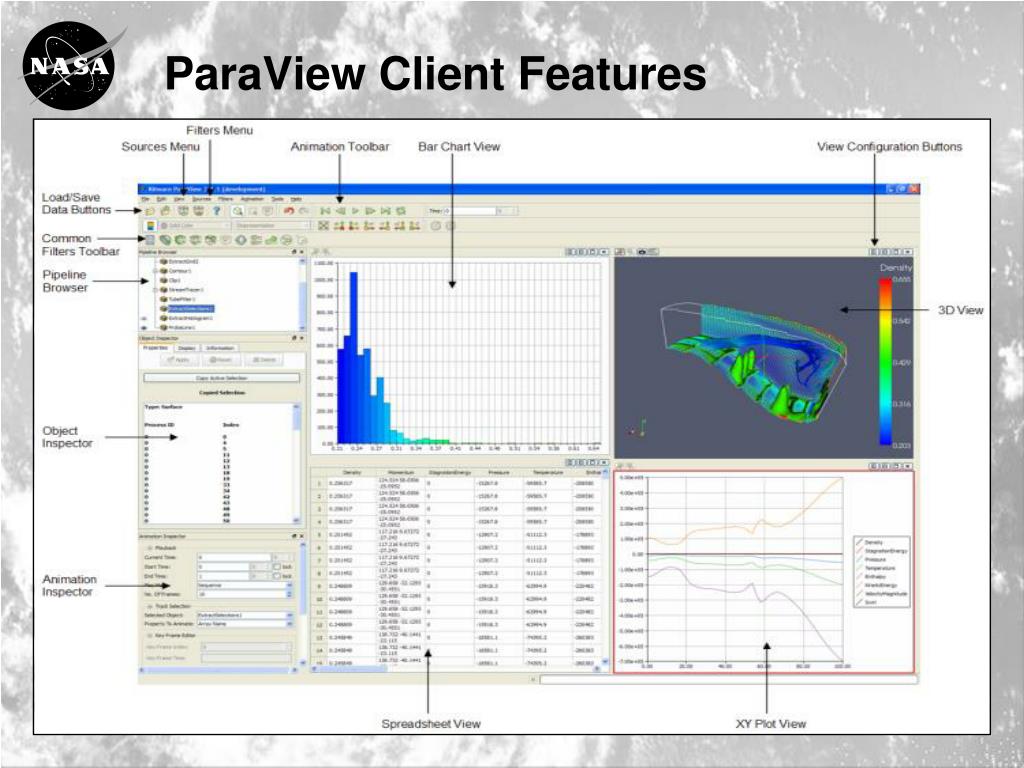Collapse the Key Frame Editor section
The image size is (1024, 768).
coord(150,635)
